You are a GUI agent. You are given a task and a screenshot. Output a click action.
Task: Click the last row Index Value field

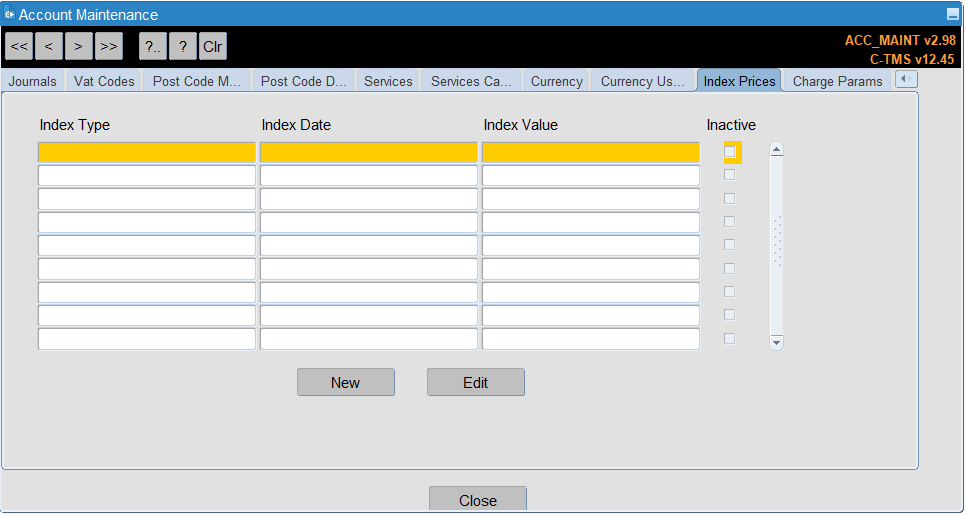click(591, 339)
